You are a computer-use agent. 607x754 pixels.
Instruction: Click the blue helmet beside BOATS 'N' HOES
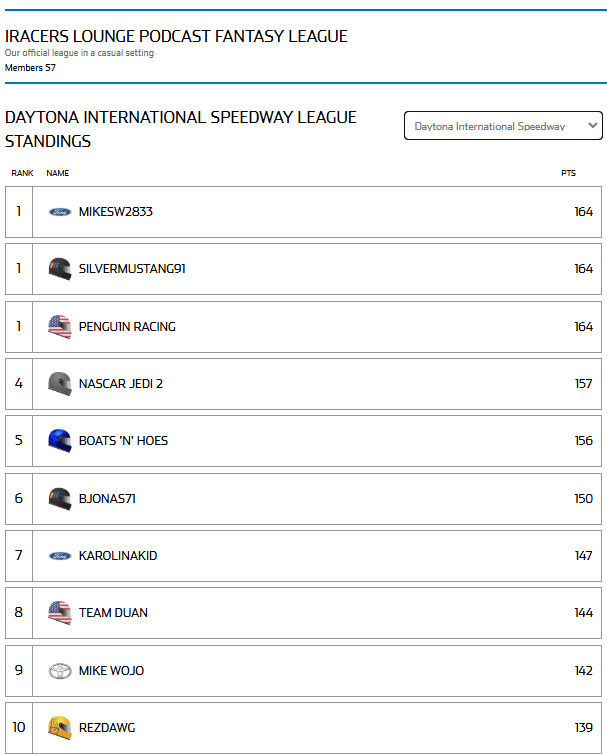pyautogui.click(x=60, y=440)
